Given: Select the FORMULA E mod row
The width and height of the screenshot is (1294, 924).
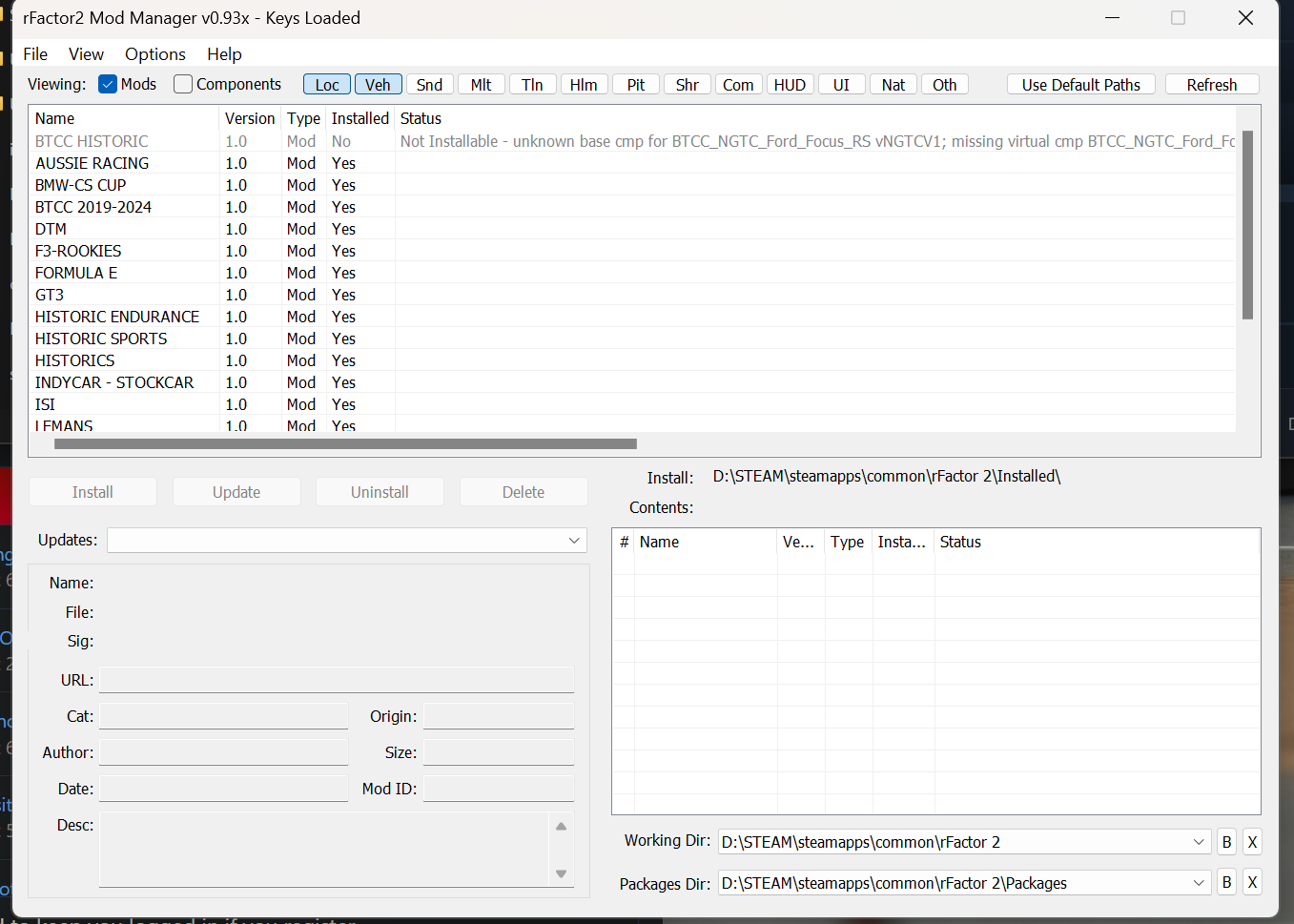Looking at the screenshot, I should point(632,273).
